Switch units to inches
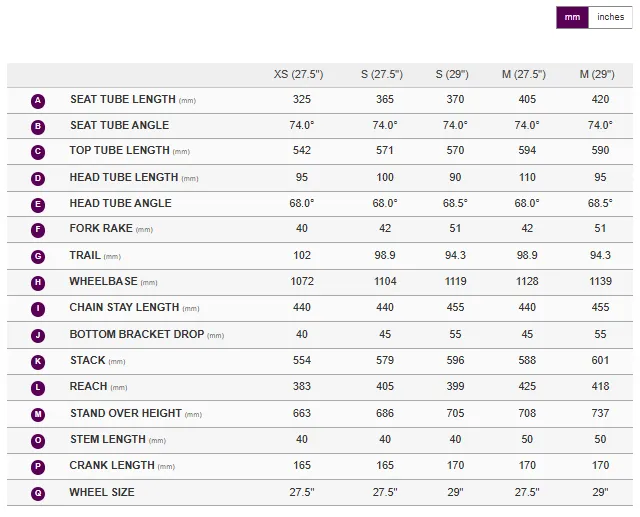640x517 pixels. pos(610,17)
